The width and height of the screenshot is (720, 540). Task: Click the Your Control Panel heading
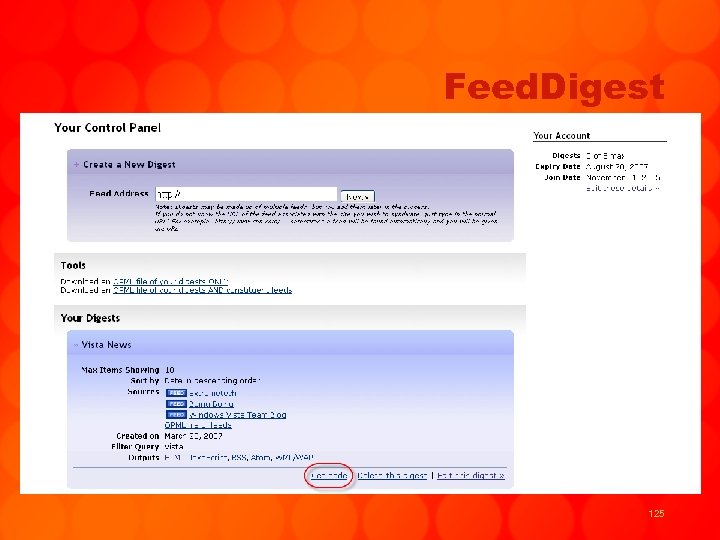point(107,128)
